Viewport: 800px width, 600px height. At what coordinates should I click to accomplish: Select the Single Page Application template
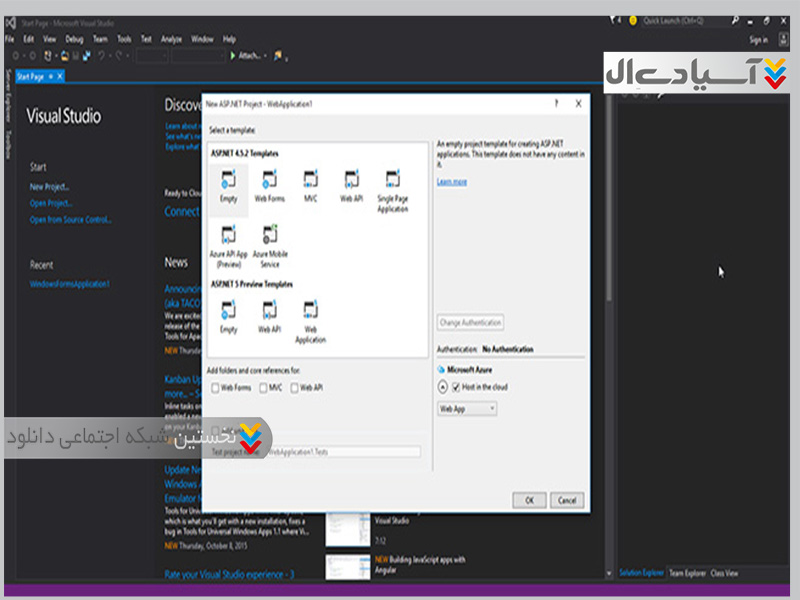392,181
